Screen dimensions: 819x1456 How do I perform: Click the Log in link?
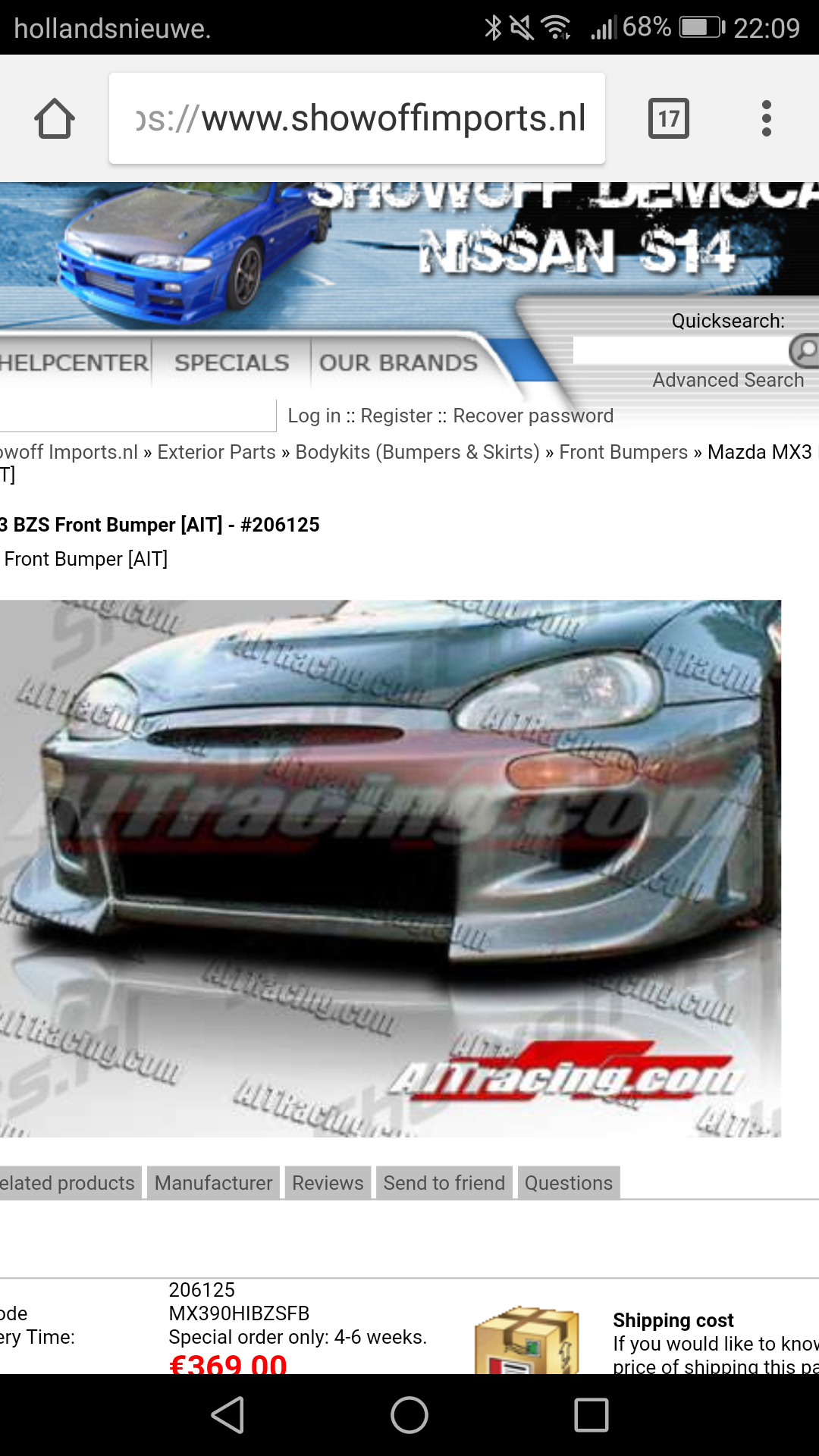[314, 416]
